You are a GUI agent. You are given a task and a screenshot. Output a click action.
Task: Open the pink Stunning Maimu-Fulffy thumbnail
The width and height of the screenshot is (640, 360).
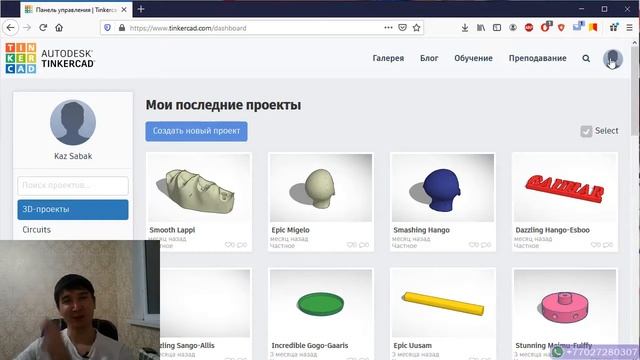[565, 303]
